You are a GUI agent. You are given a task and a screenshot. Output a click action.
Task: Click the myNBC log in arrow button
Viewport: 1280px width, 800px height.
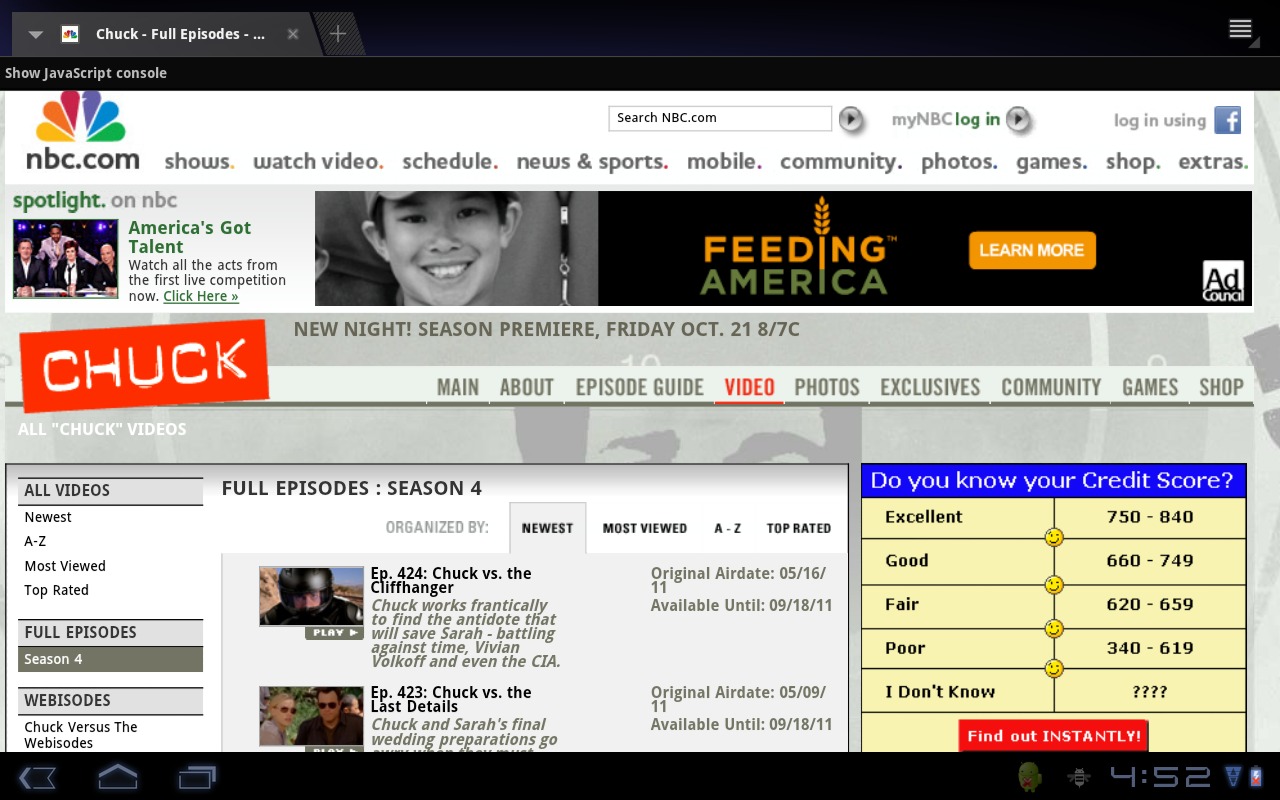pyautogui.click(x=1018, y=119)
